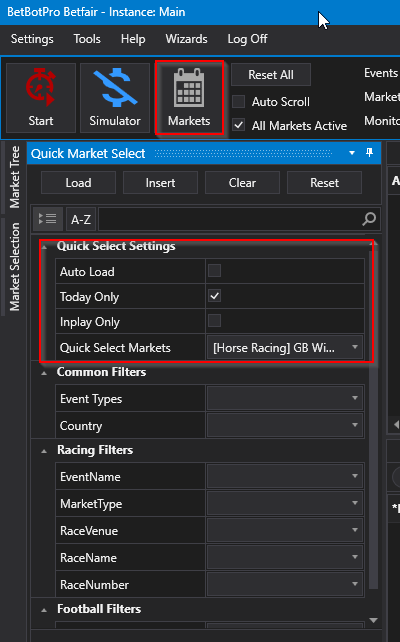
Task: Open the Simulator tool
Action: (x=115, y=98)
